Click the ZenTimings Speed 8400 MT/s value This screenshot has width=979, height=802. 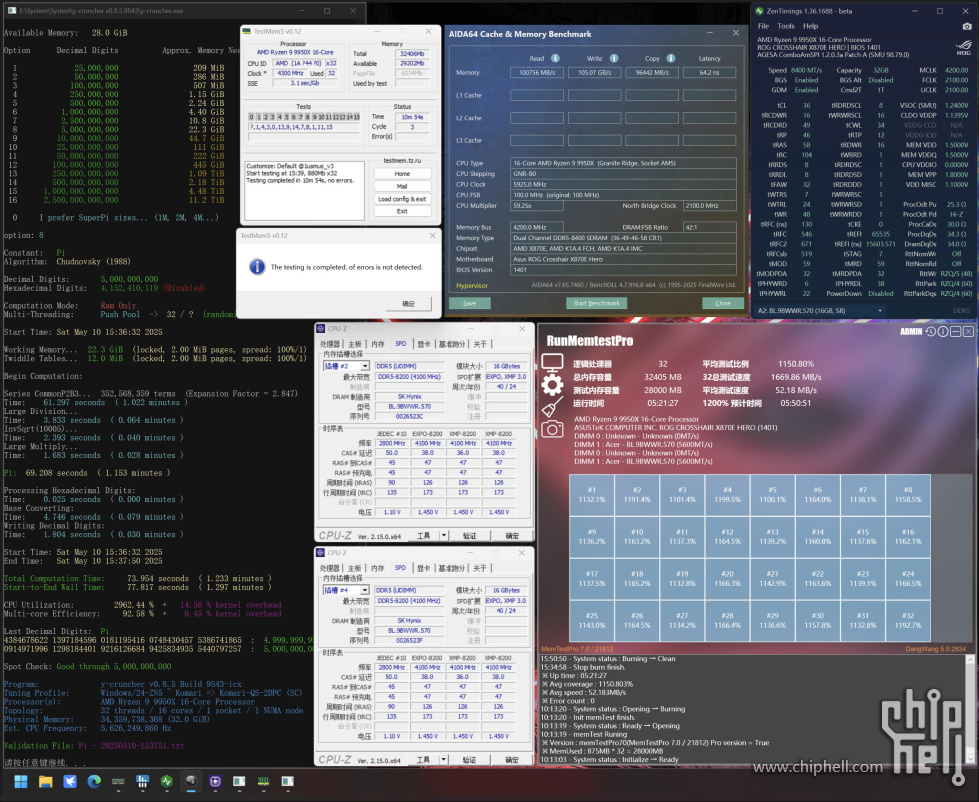click(806, 70)
